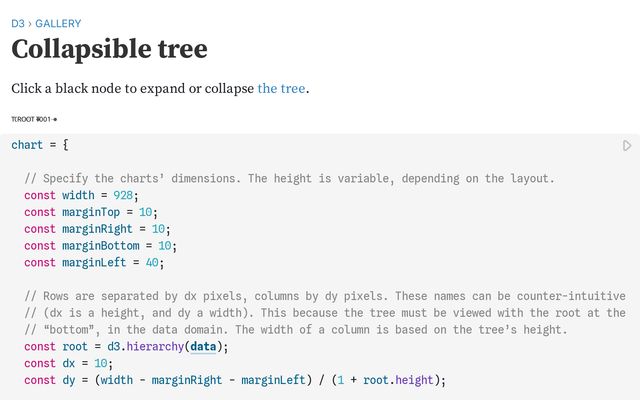Screen dimensions: 640x400
Task: Click the chart cell name in code
Action: tap(27, 145)
